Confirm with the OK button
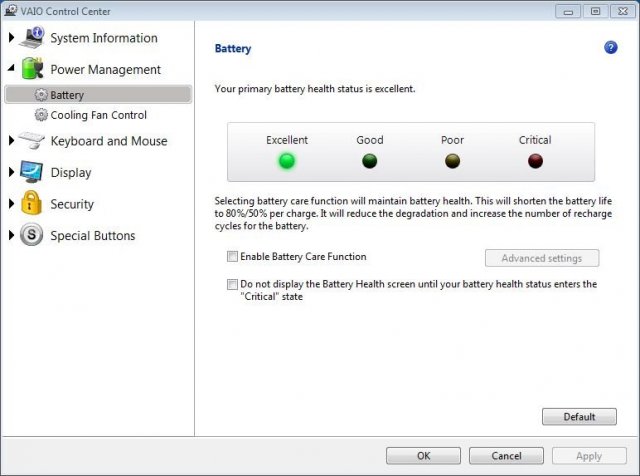Viewport: 640px width, 476px height. point(423,456)
